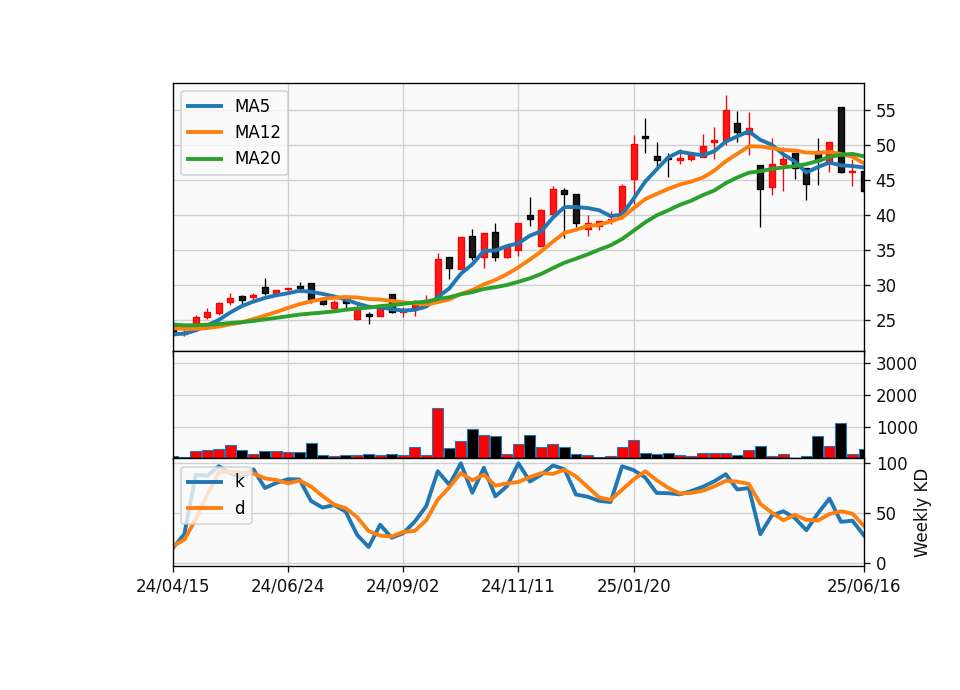Click the MA12 legend label

point(257,132)
